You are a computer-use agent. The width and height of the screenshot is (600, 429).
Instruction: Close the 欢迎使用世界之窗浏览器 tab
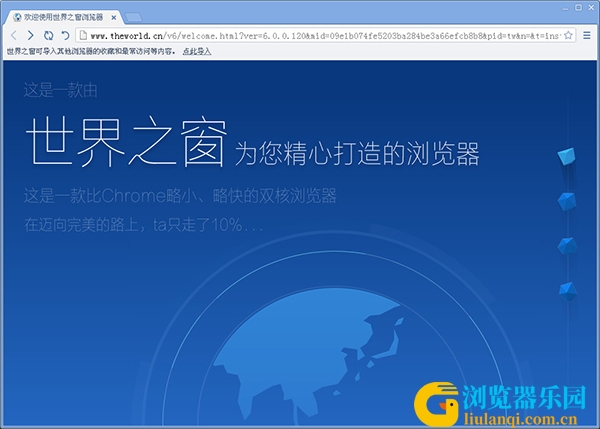point(114,18)
